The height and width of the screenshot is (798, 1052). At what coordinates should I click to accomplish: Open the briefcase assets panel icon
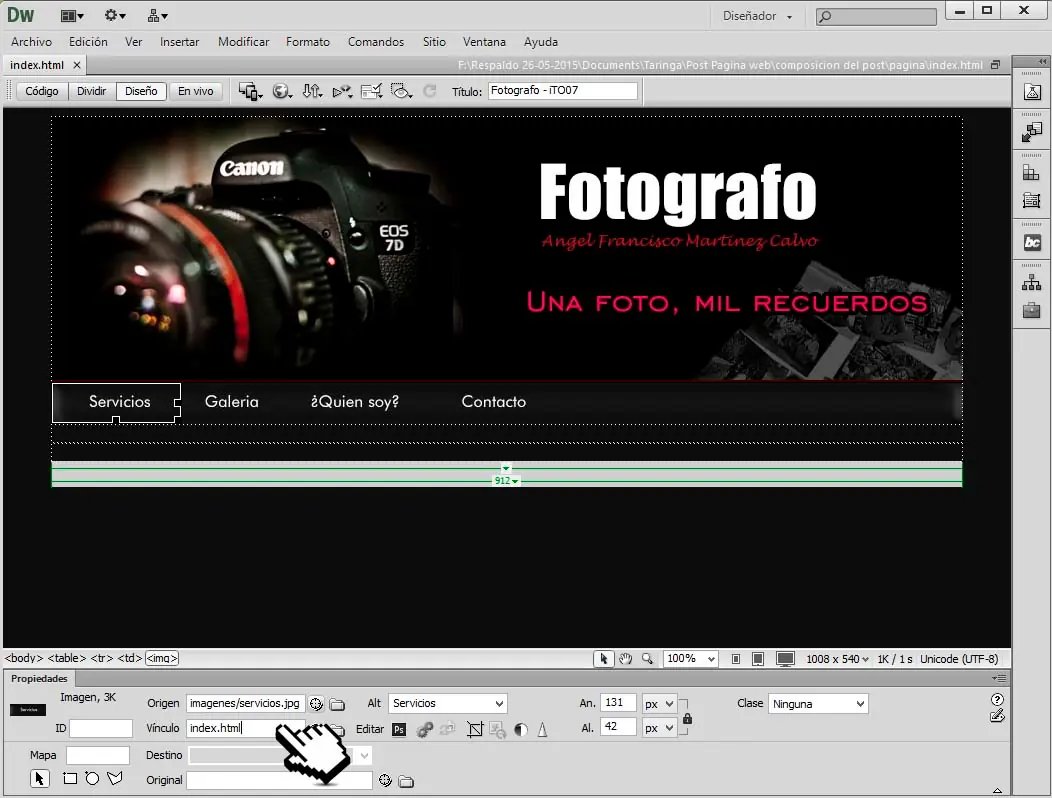click(x=1032, y=310)
